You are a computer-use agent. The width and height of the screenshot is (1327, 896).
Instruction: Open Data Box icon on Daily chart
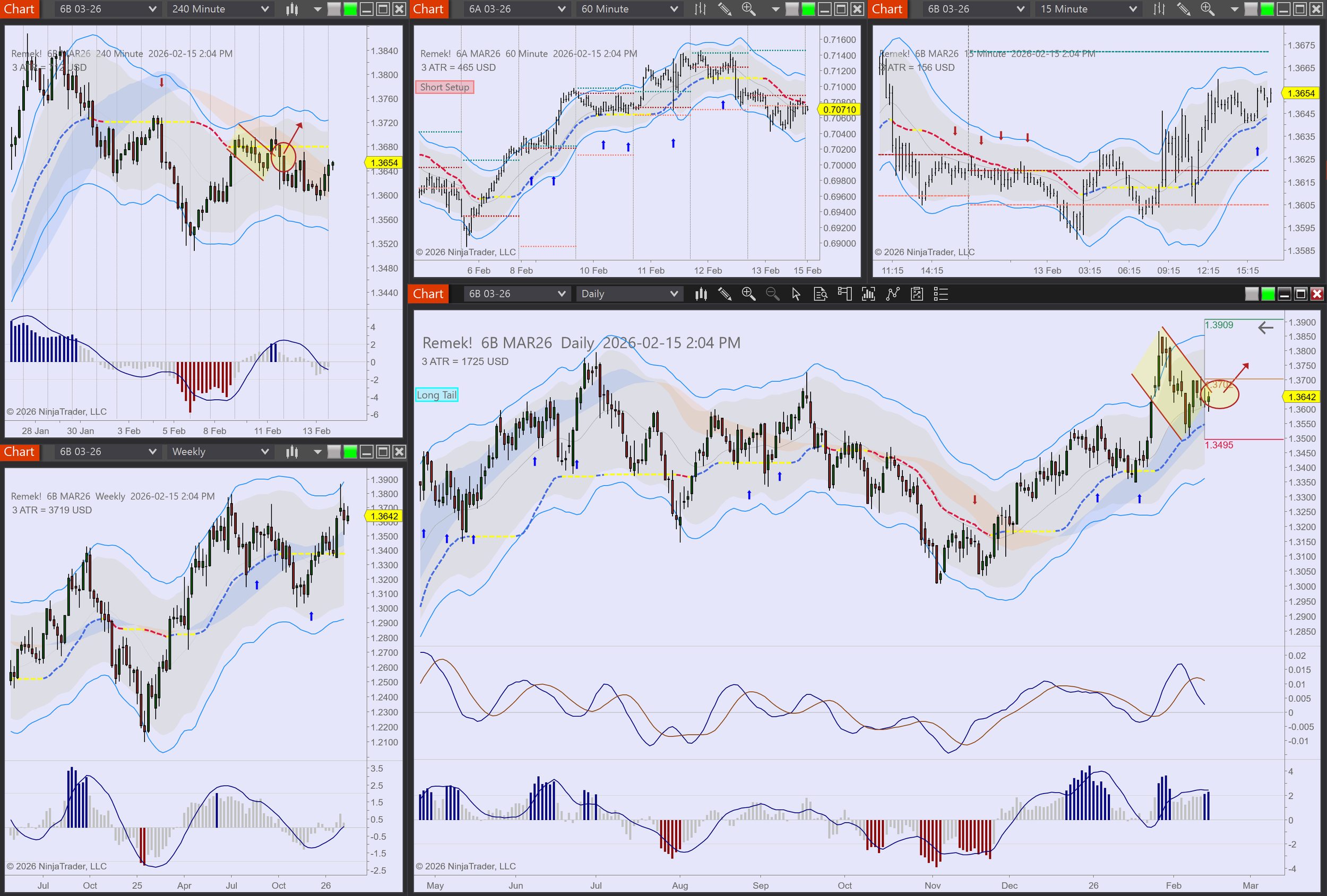820,294
